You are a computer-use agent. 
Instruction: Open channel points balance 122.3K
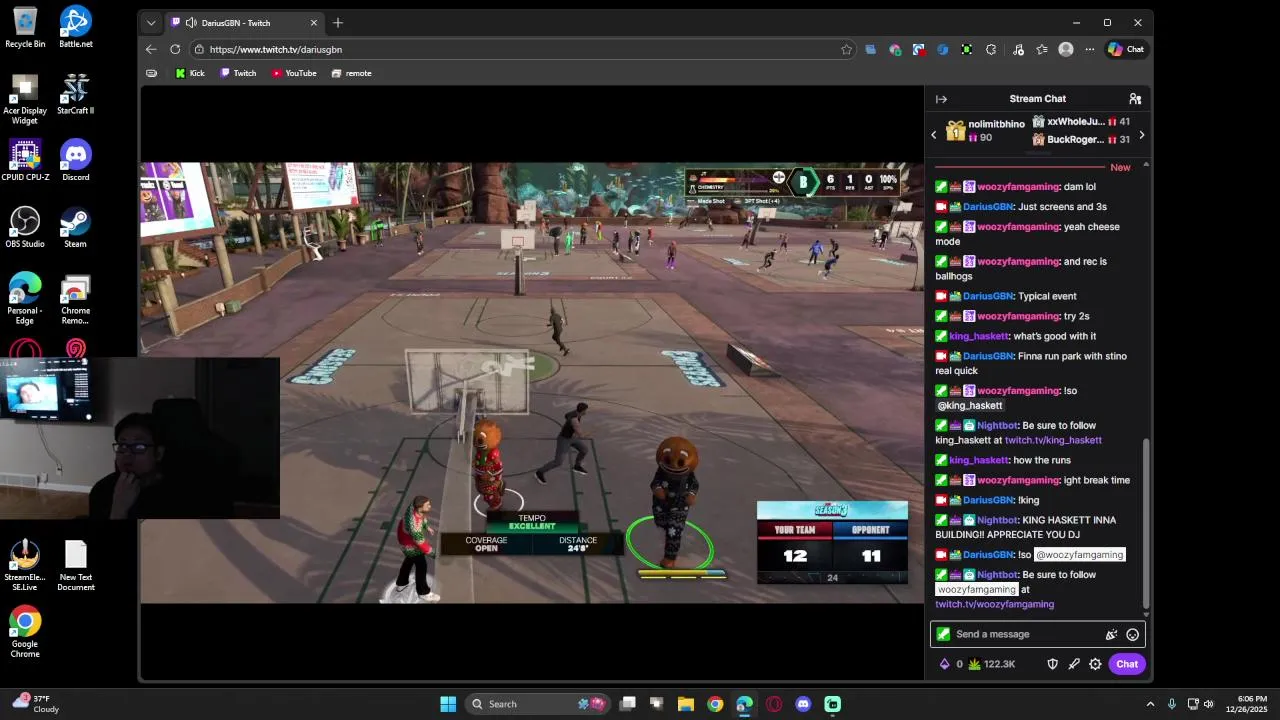(992, 664)
